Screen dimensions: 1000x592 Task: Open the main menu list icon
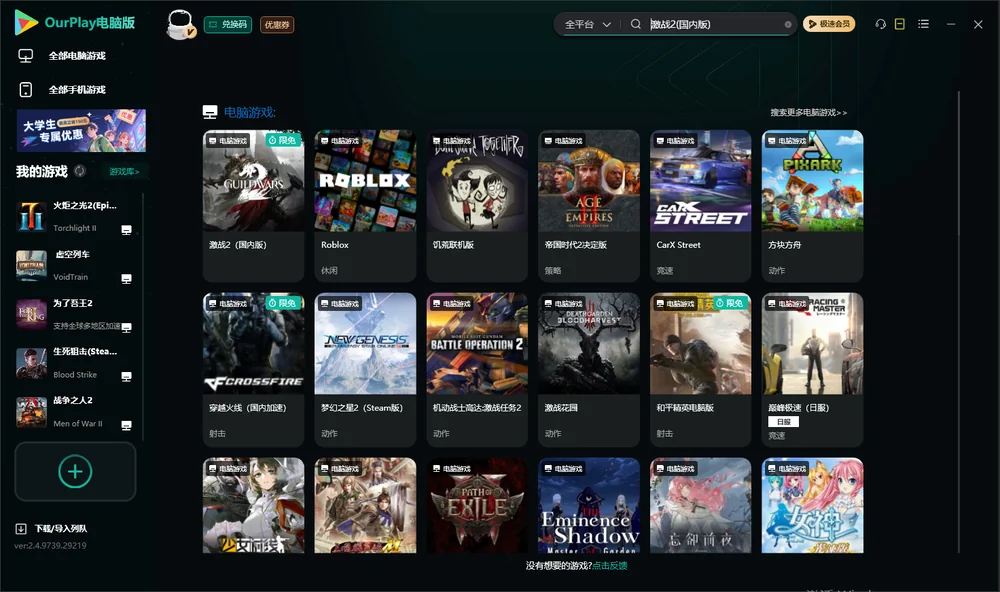point(923,24)
